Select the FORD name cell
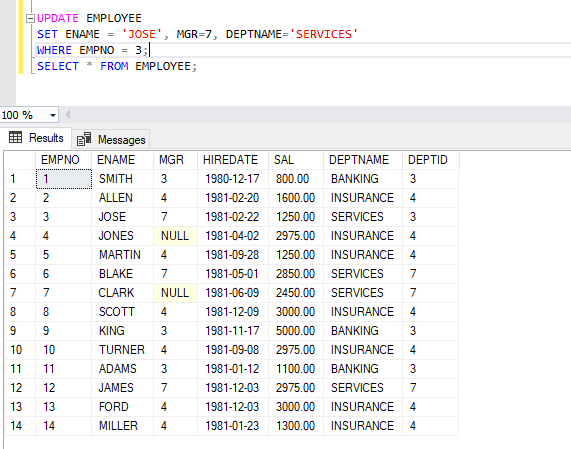This screenshot has width=571, height=449. (122, 407)
